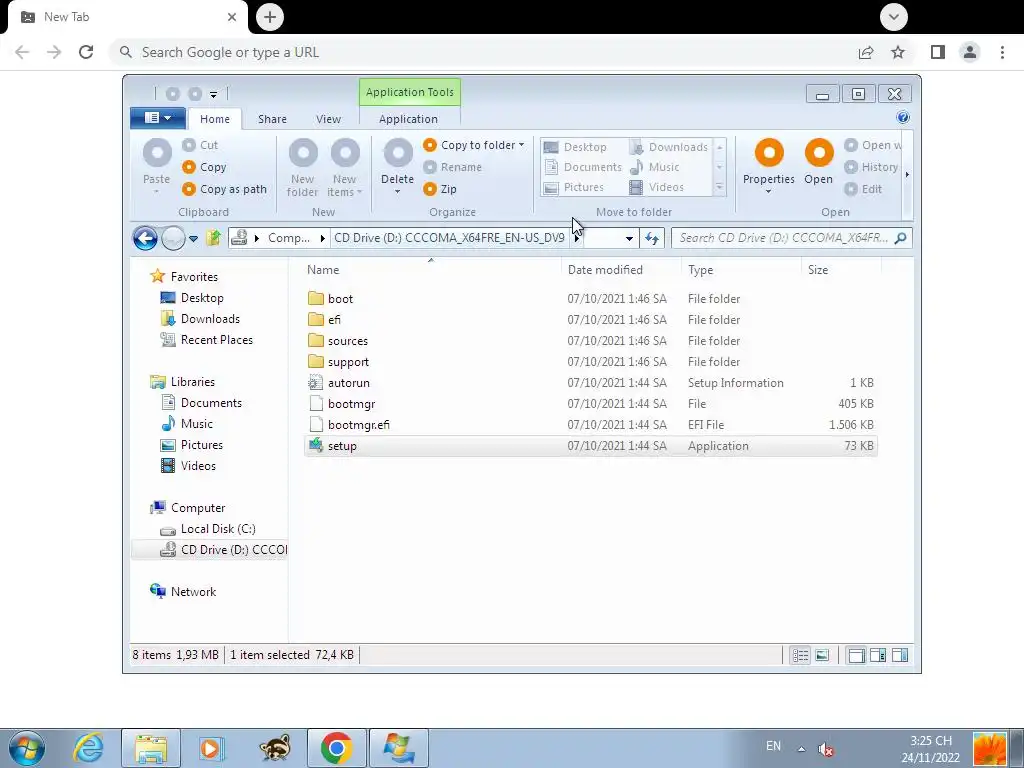
Task: Open the Windows Start button
Action: tap(26, 748)
